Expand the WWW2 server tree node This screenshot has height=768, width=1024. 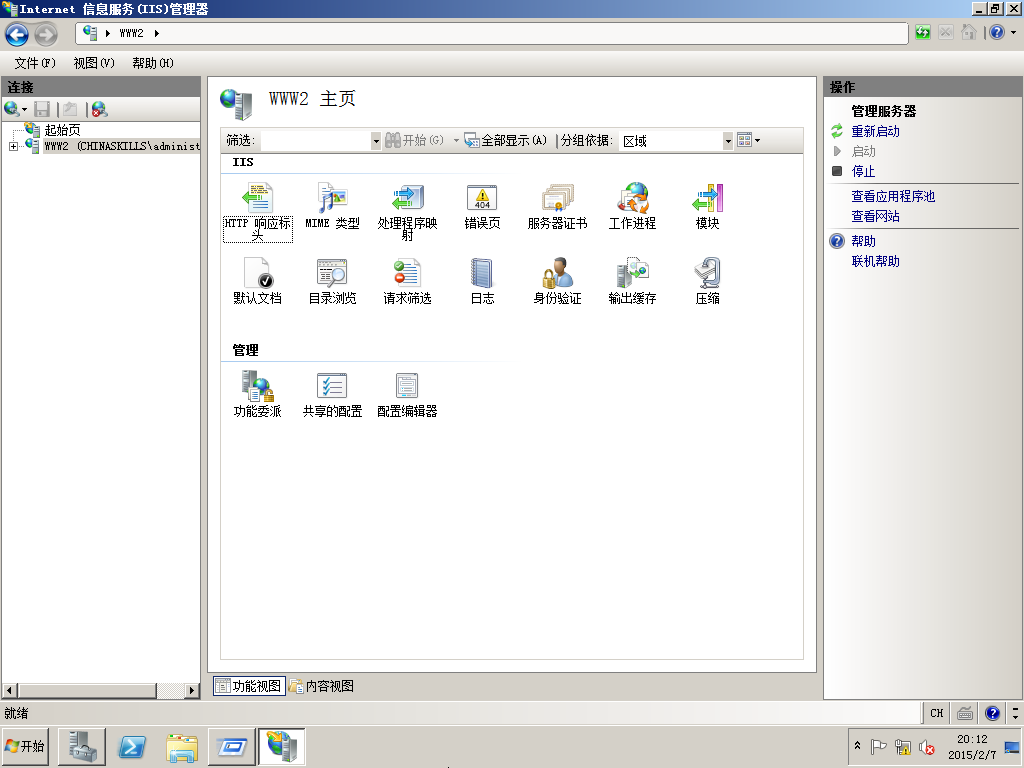13,146
